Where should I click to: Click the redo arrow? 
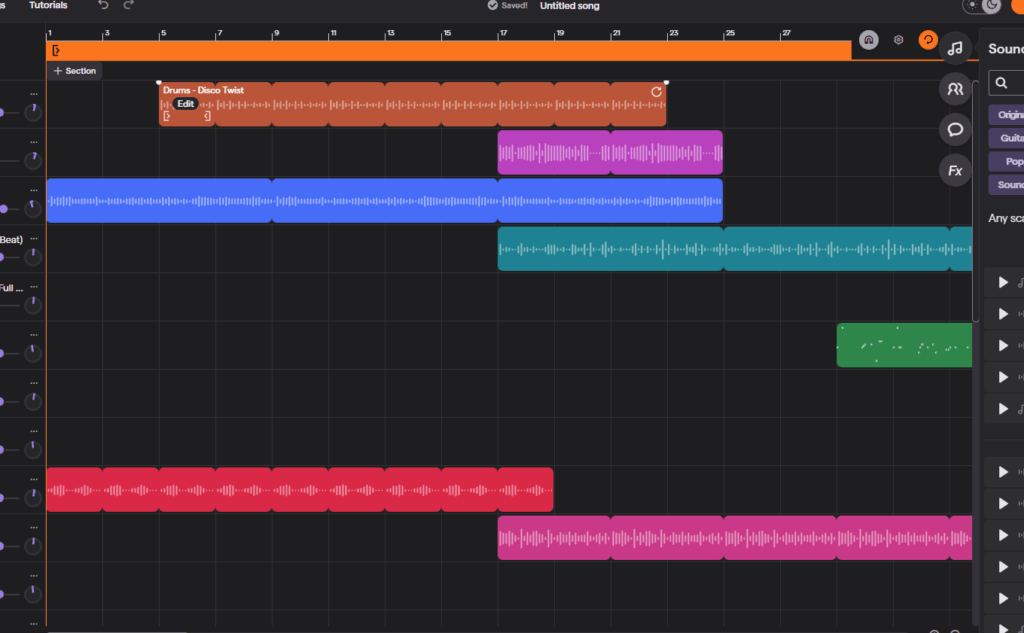point(128,6)
